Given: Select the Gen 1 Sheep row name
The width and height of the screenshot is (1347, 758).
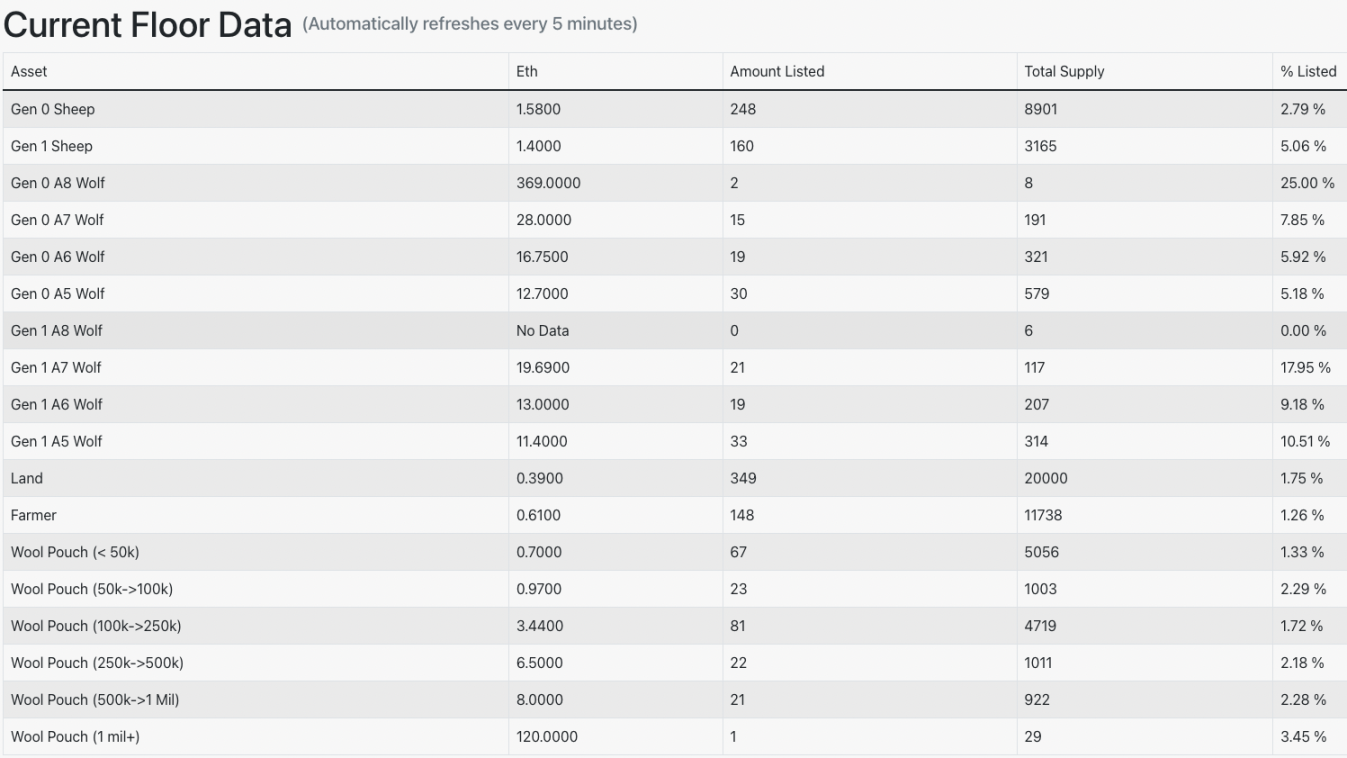Looking at the screenshot, I should click(51, 146).
